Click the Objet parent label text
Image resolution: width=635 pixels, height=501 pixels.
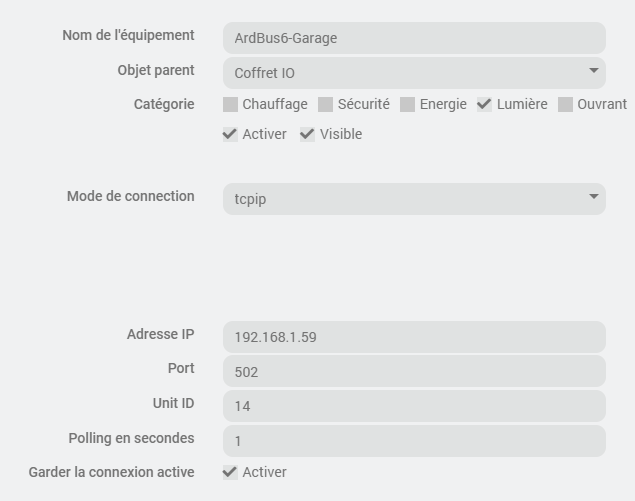[156, 70]
